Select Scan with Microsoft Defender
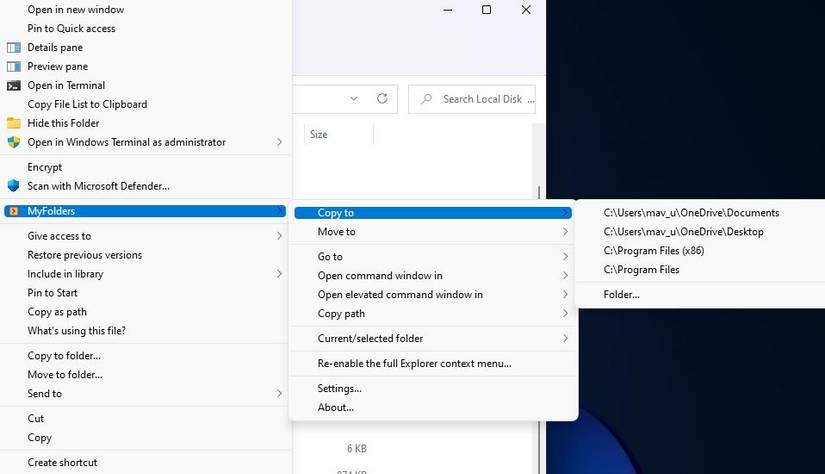Viewport: 825px width, 474px height. pyautogui.click(x=98, y=186)
